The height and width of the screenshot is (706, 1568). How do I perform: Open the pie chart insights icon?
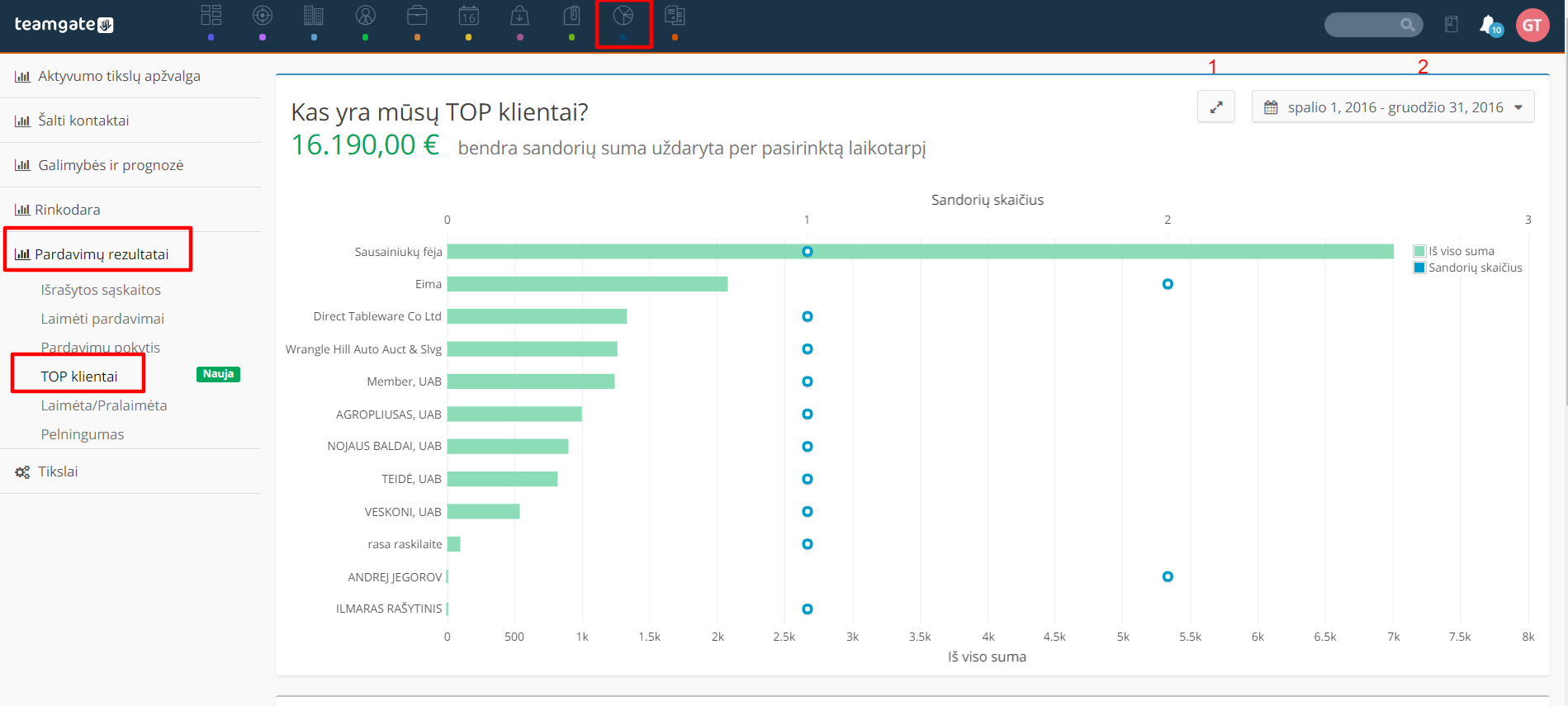click(623, 16)
